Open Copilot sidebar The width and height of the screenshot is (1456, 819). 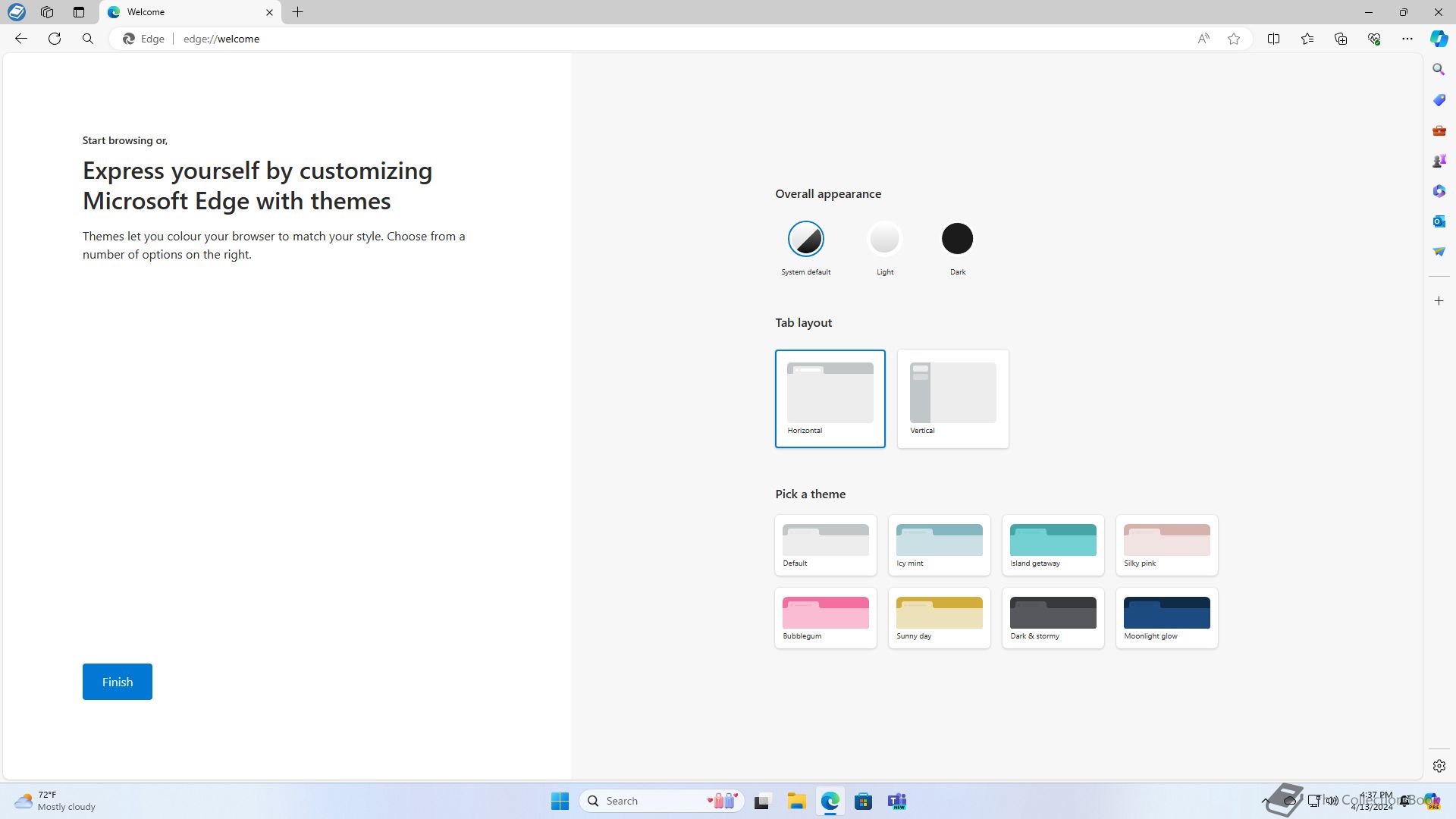1439,39
